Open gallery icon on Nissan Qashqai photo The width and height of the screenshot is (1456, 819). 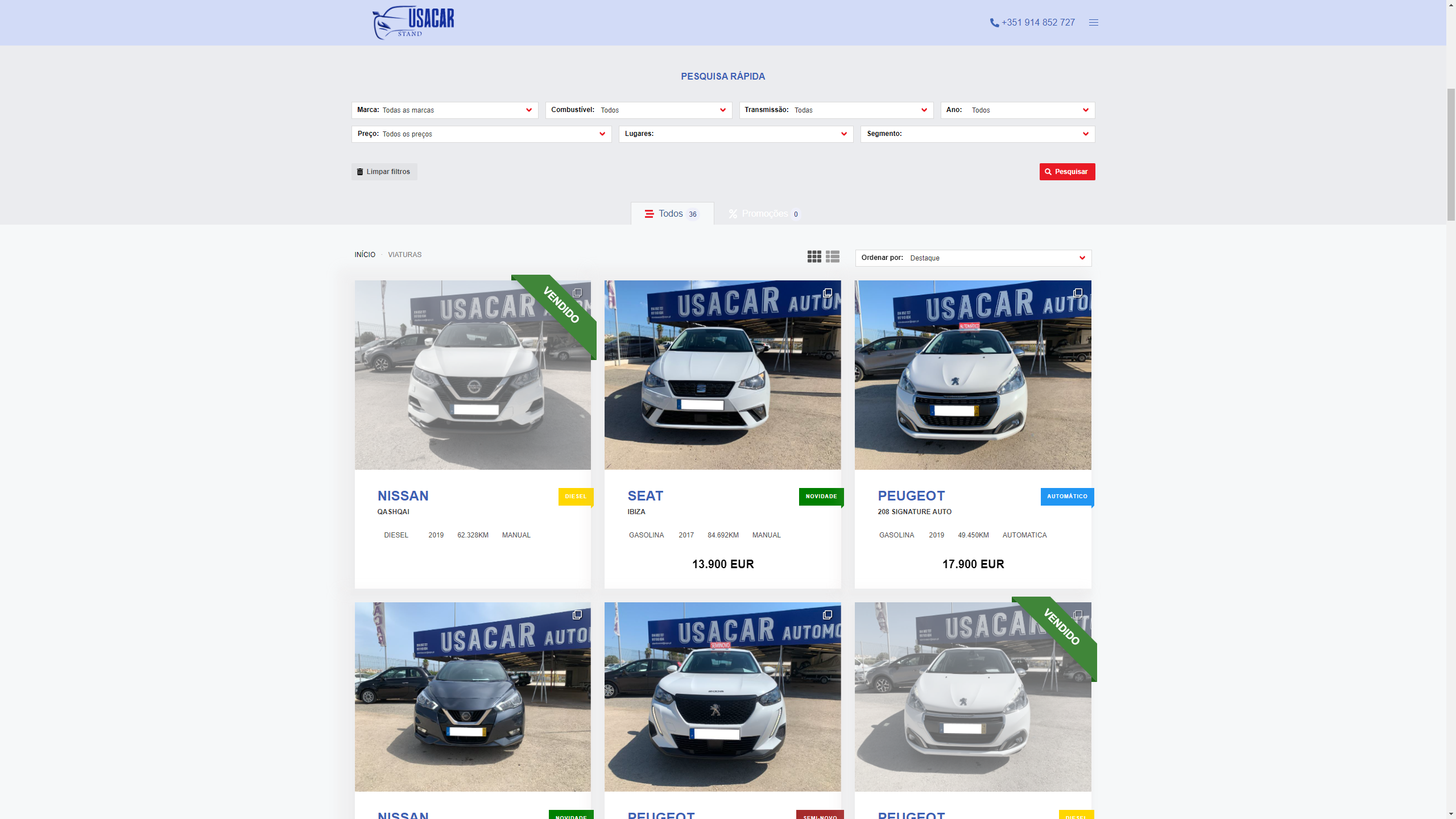click(x=577, y=293)
